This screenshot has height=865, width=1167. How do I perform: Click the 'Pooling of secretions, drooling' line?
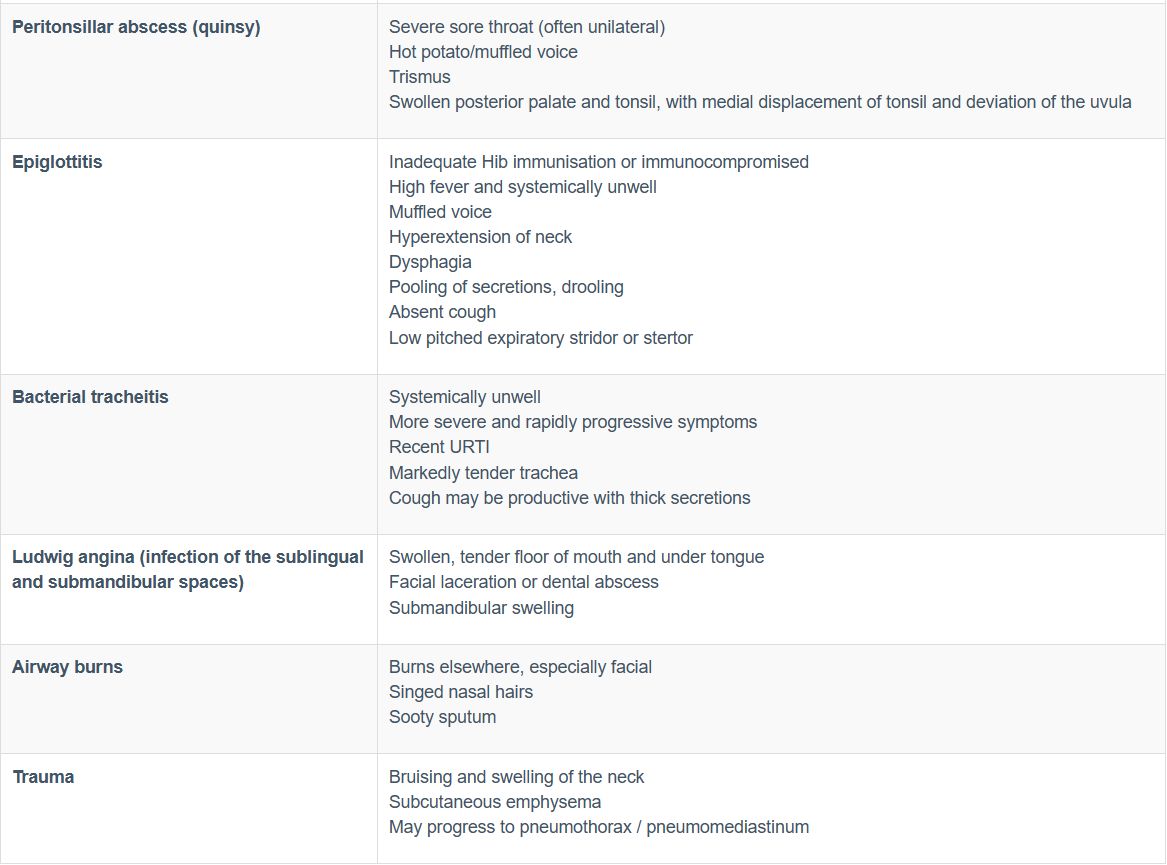click(x=506, y=287)
